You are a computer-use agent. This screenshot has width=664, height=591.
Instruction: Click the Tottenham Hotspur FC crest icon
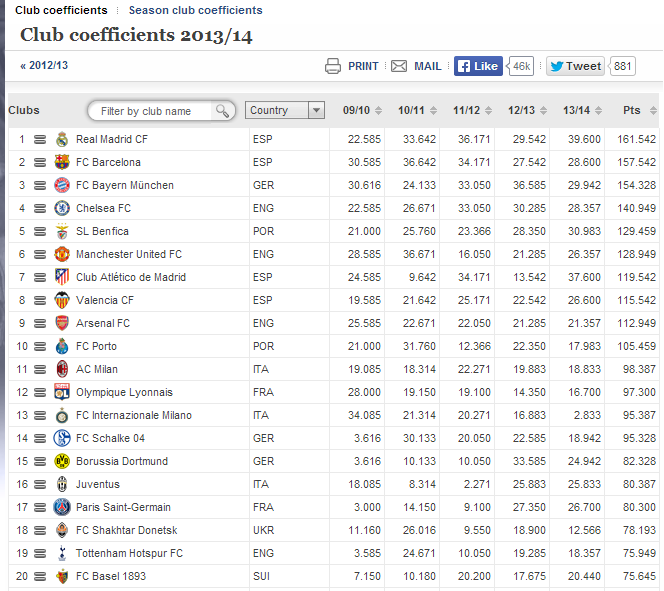(x=62, y=553)
